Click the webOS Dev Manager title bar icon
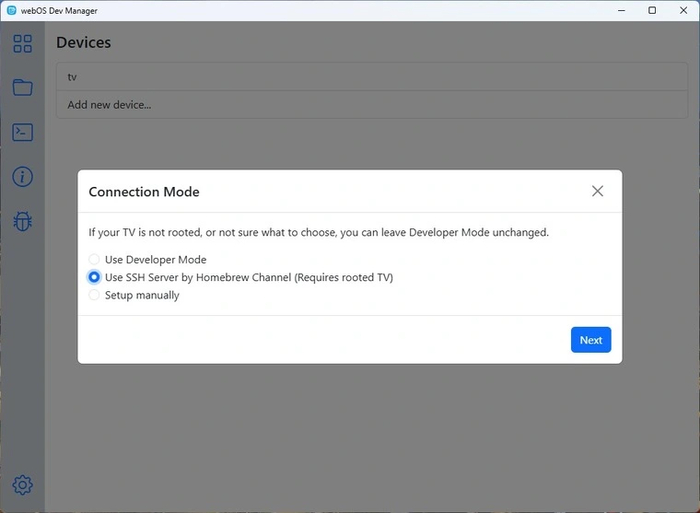Image resolution: width=700 pixels, height=513 pixels. [11, 10]
